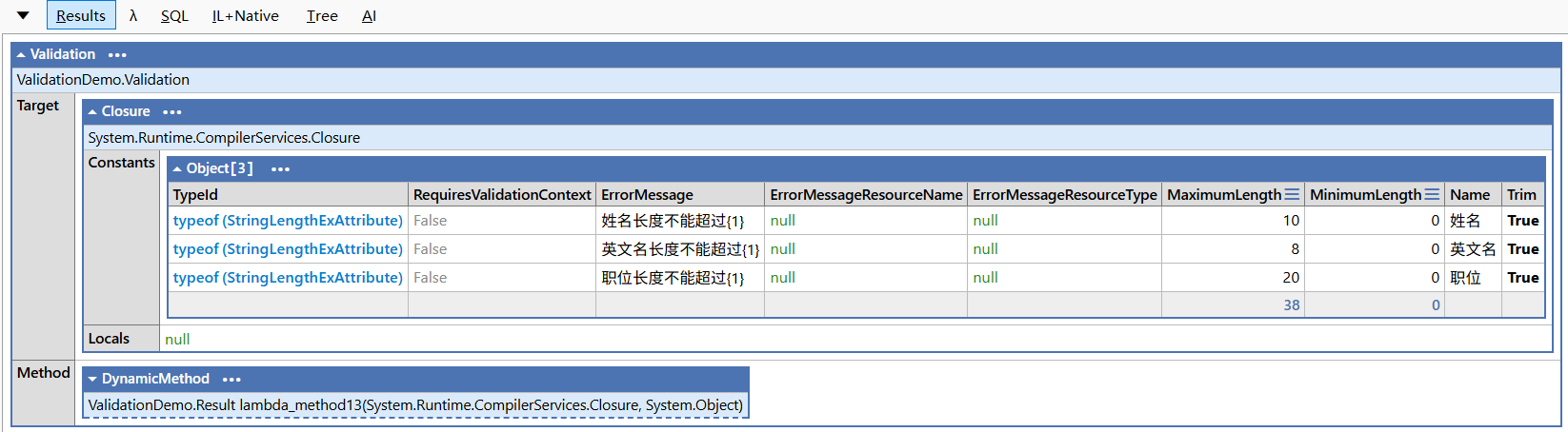The width and height of the screenshot is (1568, 432).
Task: Click the ErrorMessage column header
Action: point(647,195)
